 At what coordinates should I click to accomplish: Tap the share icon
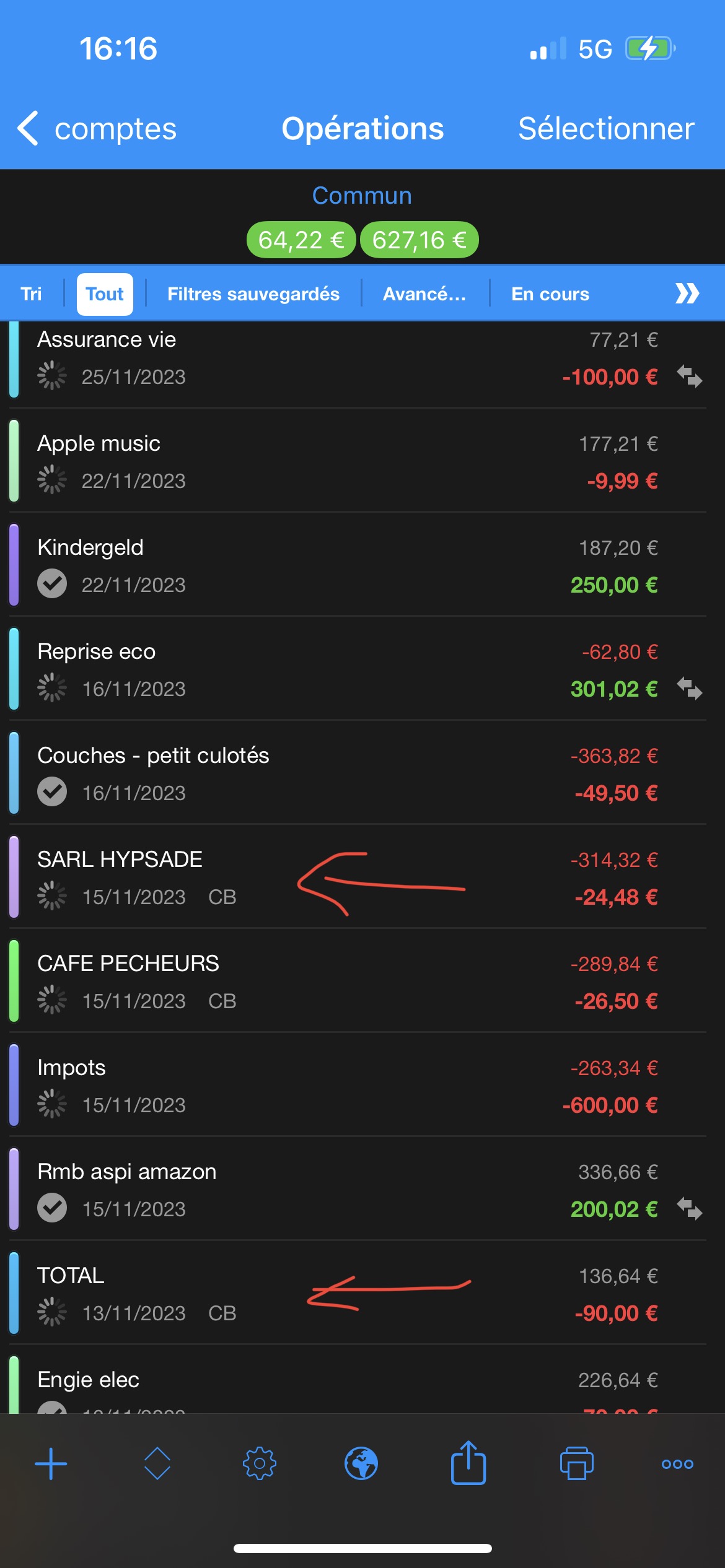pos(468,1463)
